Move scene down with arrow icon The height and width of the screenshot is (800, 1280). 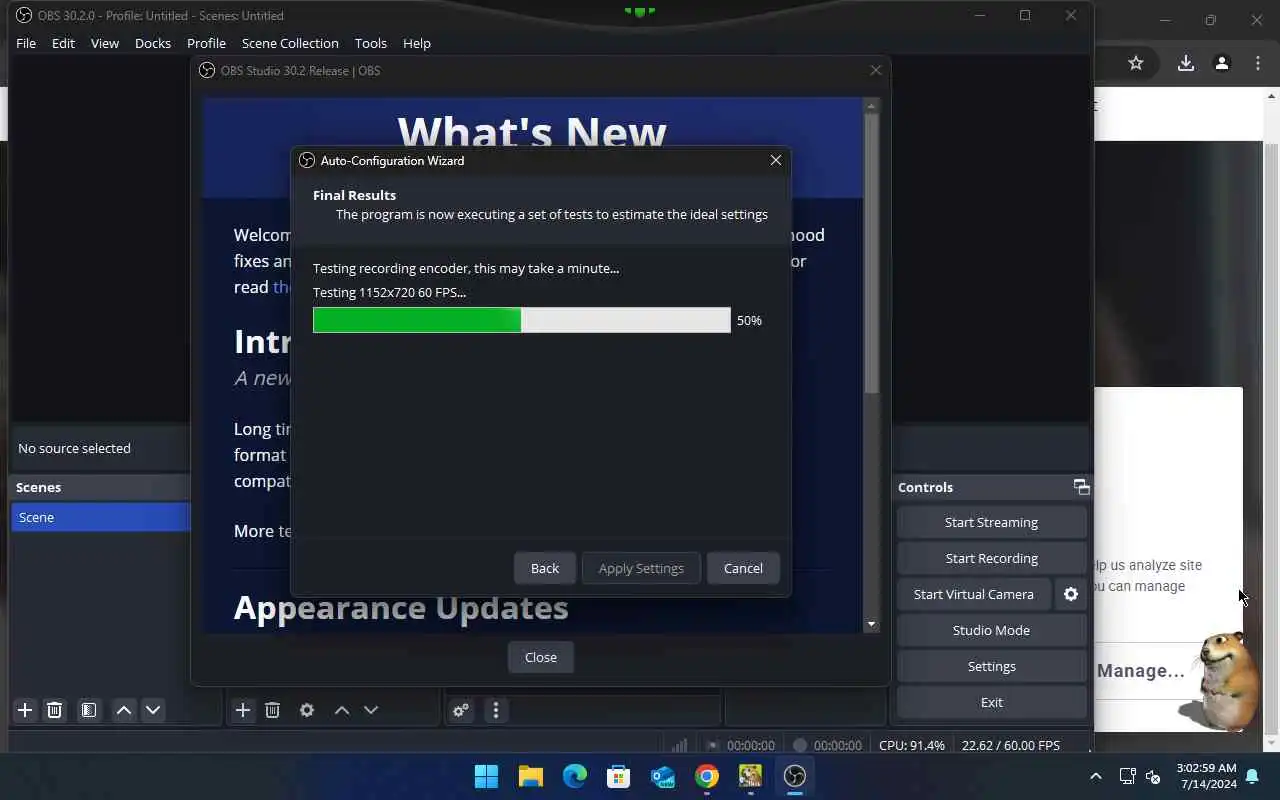point(153,710)
